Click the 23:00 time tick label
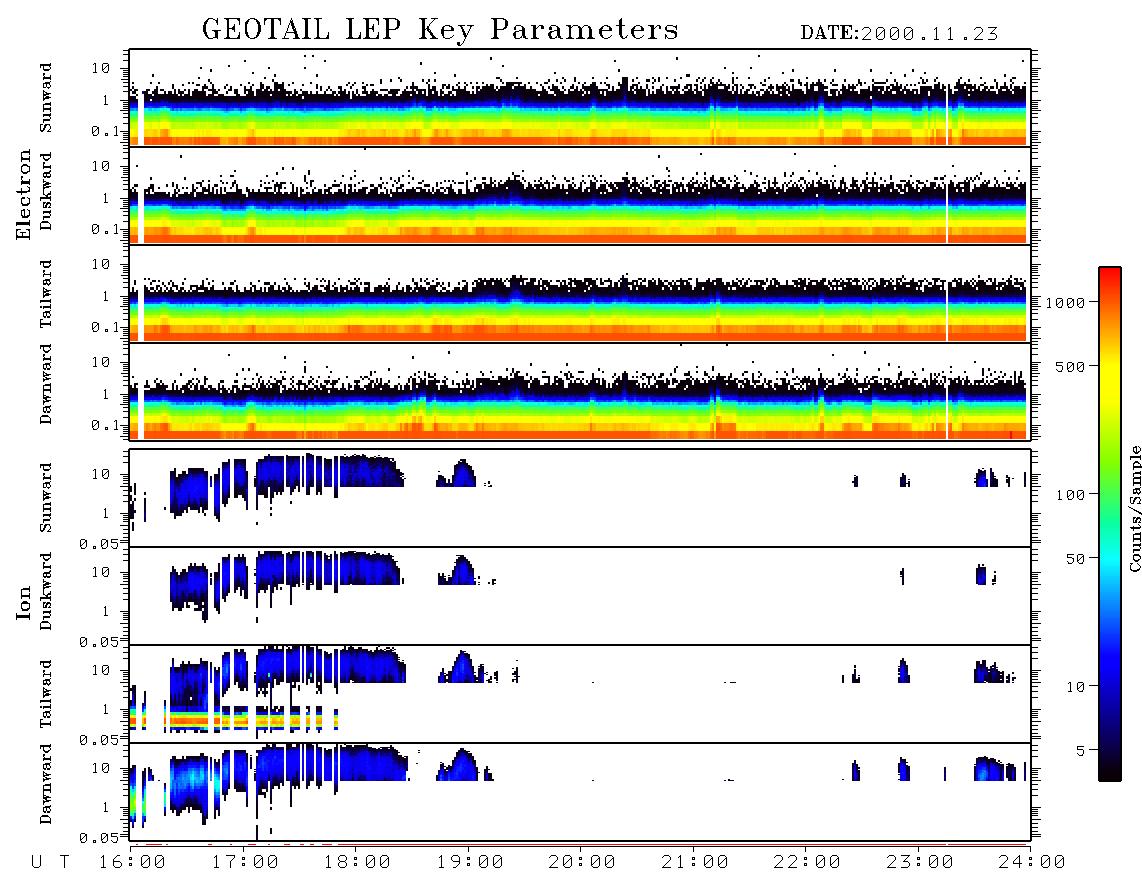The width and height of the screenshot is (1142, 880). pyautogui.click(x=920, y=862)
